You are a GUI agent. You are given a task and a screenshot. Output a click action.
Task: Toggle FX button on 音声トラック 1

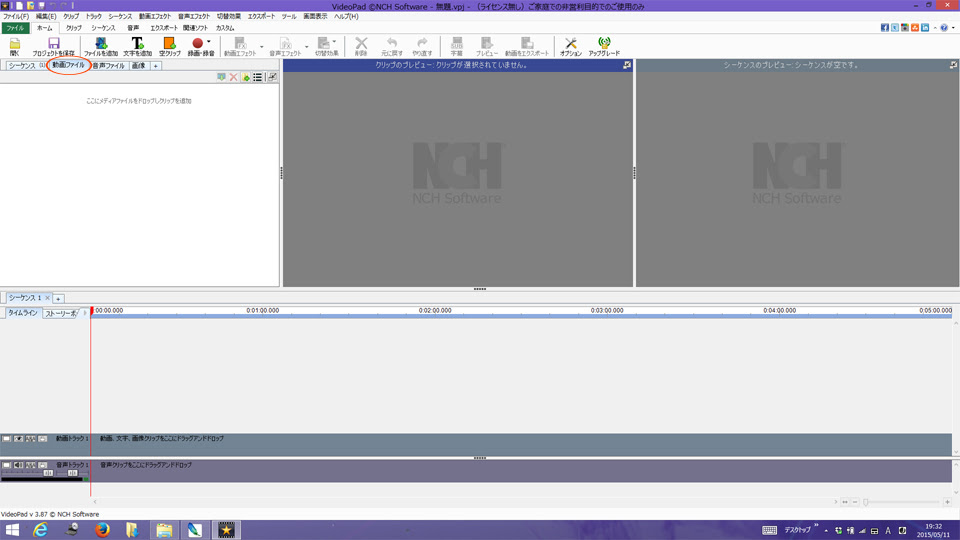pyautogui.click(x=31, y=465)
